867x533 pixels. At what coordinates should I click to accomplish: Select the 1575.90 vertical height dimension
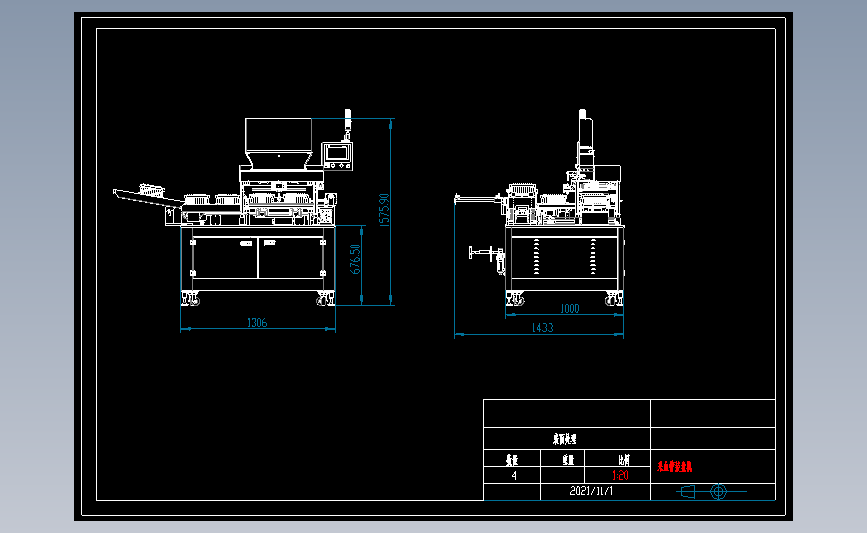385,210
